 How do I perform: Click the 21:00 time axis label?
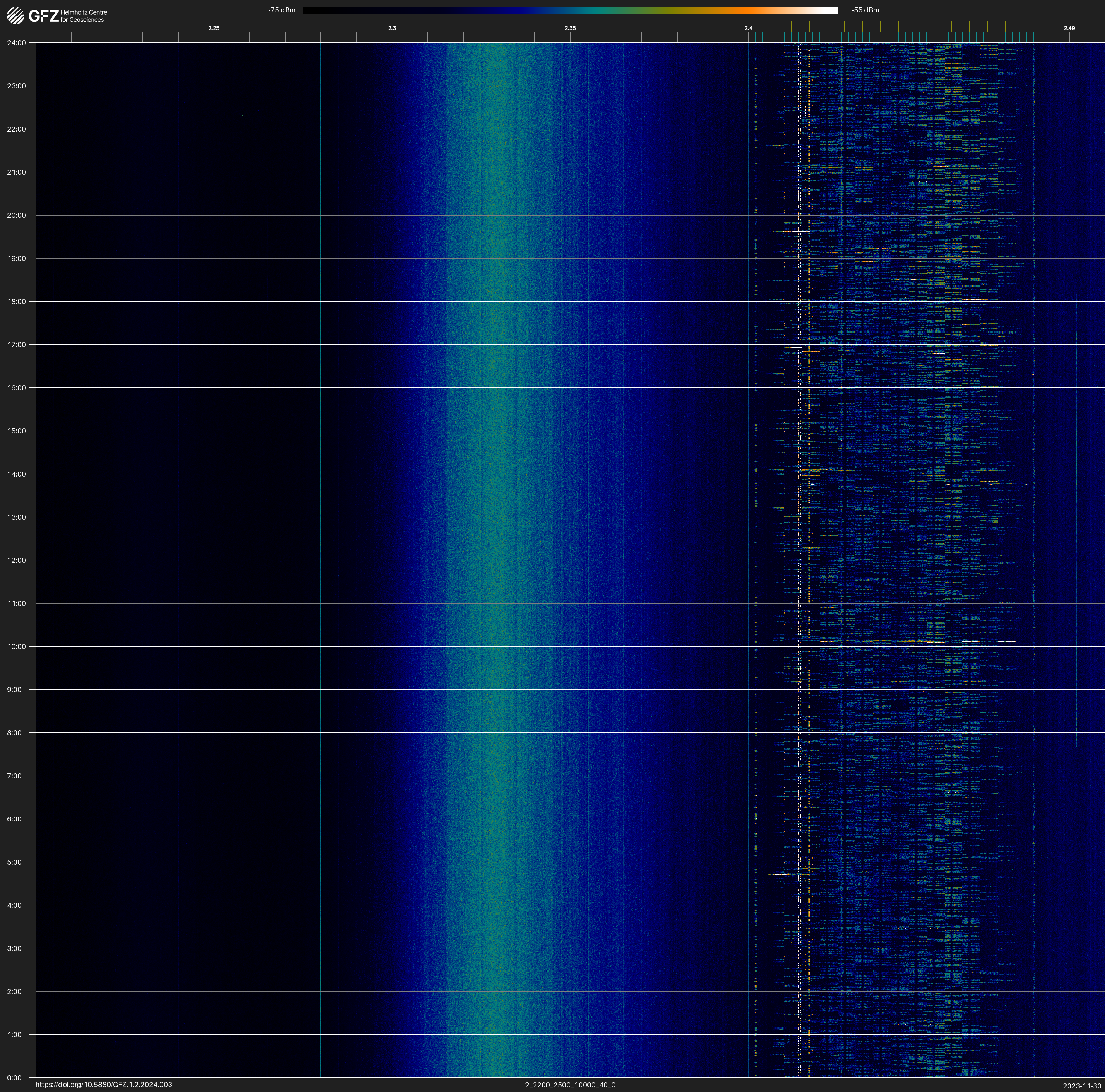[17, 172]
